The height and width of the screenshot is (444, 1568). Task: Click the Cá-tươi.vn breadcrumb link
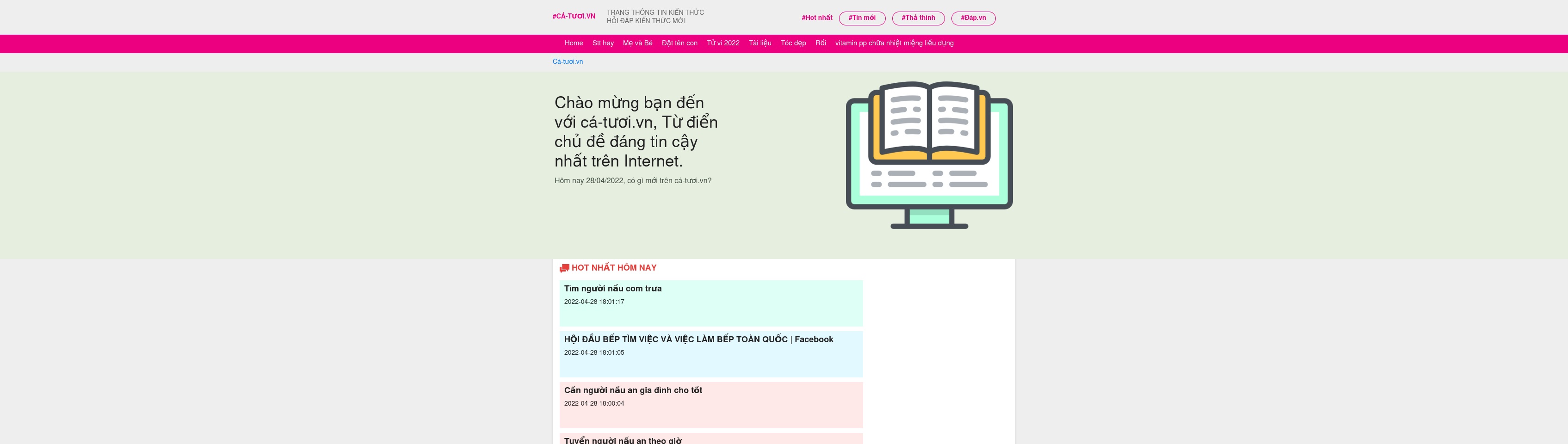tap(568, 62)
